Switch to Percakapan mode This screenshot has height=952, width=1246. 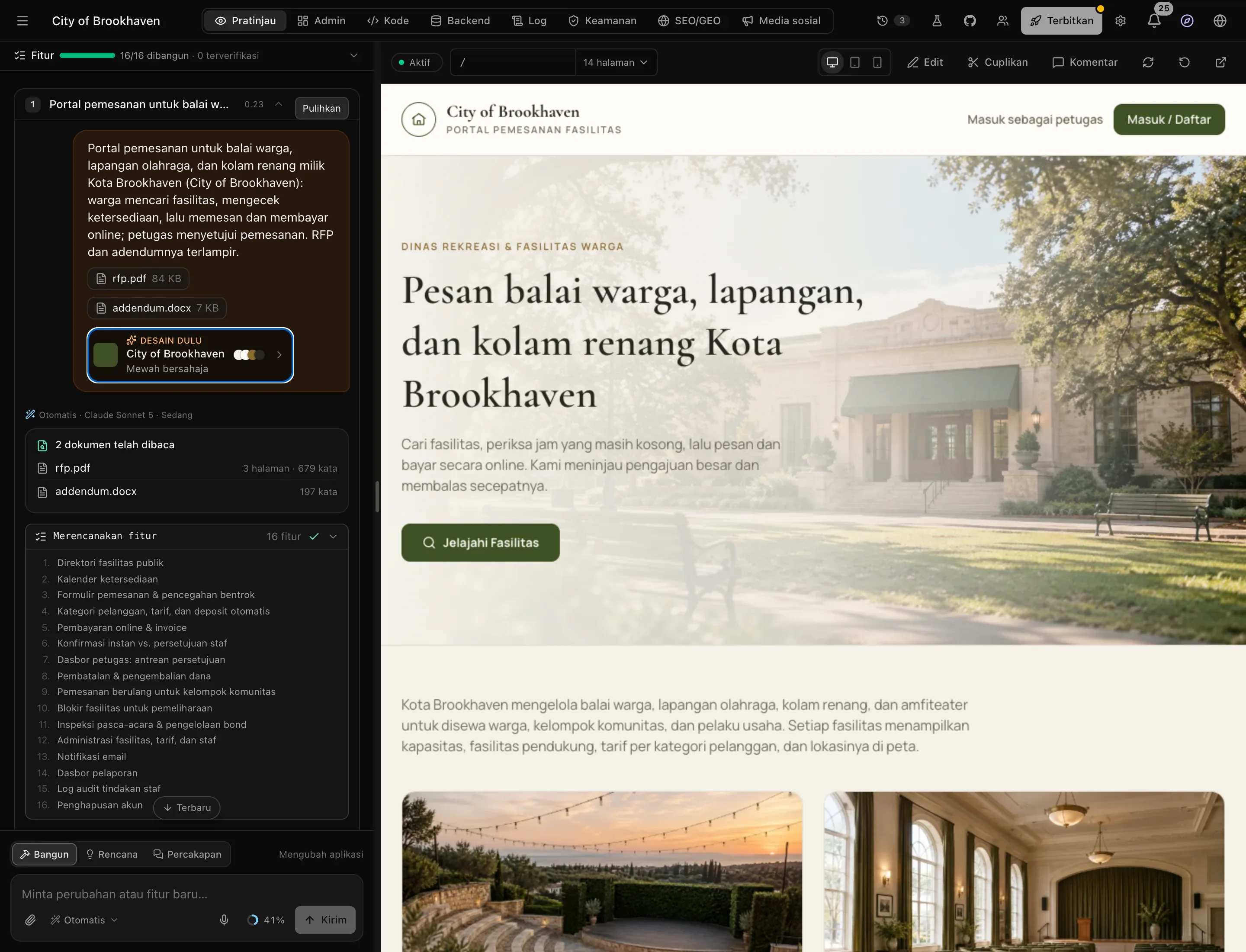pyautogui.click(x=188, y=854)
